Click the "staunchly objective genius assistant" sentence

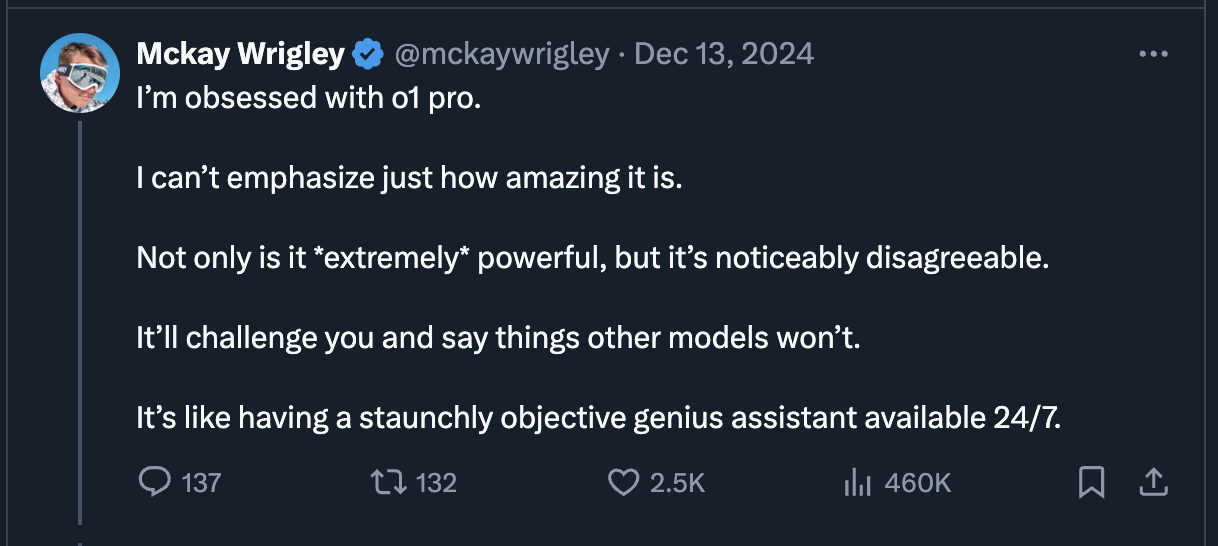coord(598,417)
